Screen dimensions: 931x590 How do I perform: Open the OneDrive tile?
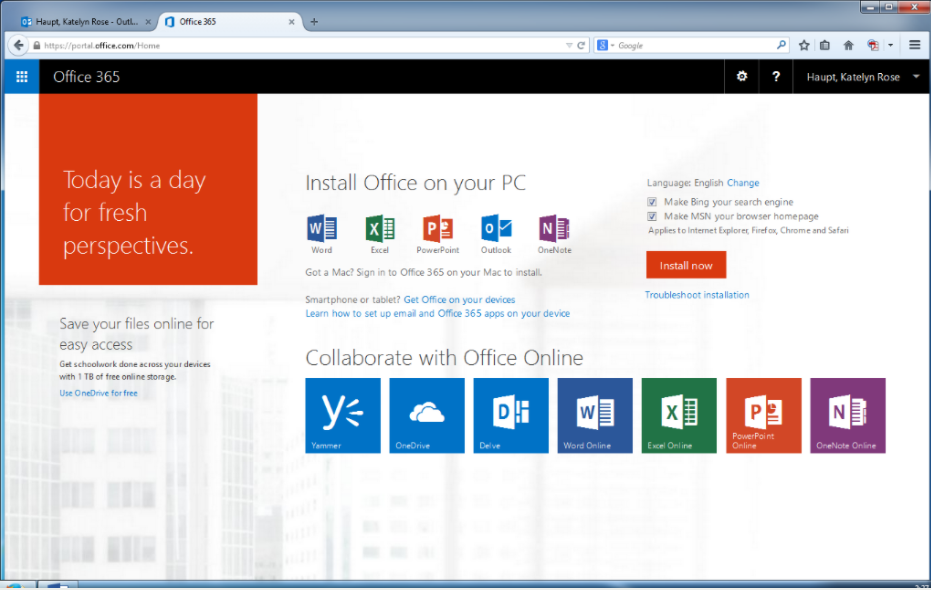tap(427, 415)
